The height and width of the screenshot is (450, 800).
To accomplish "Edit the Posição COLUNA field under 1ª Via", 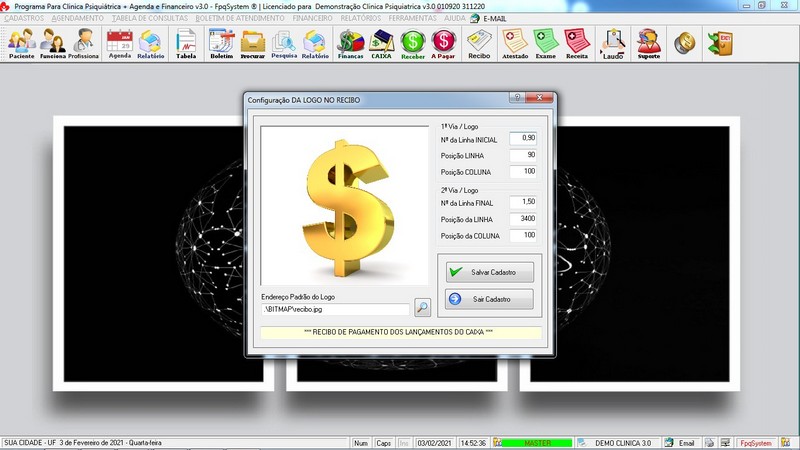I will (x=523, y=171).
